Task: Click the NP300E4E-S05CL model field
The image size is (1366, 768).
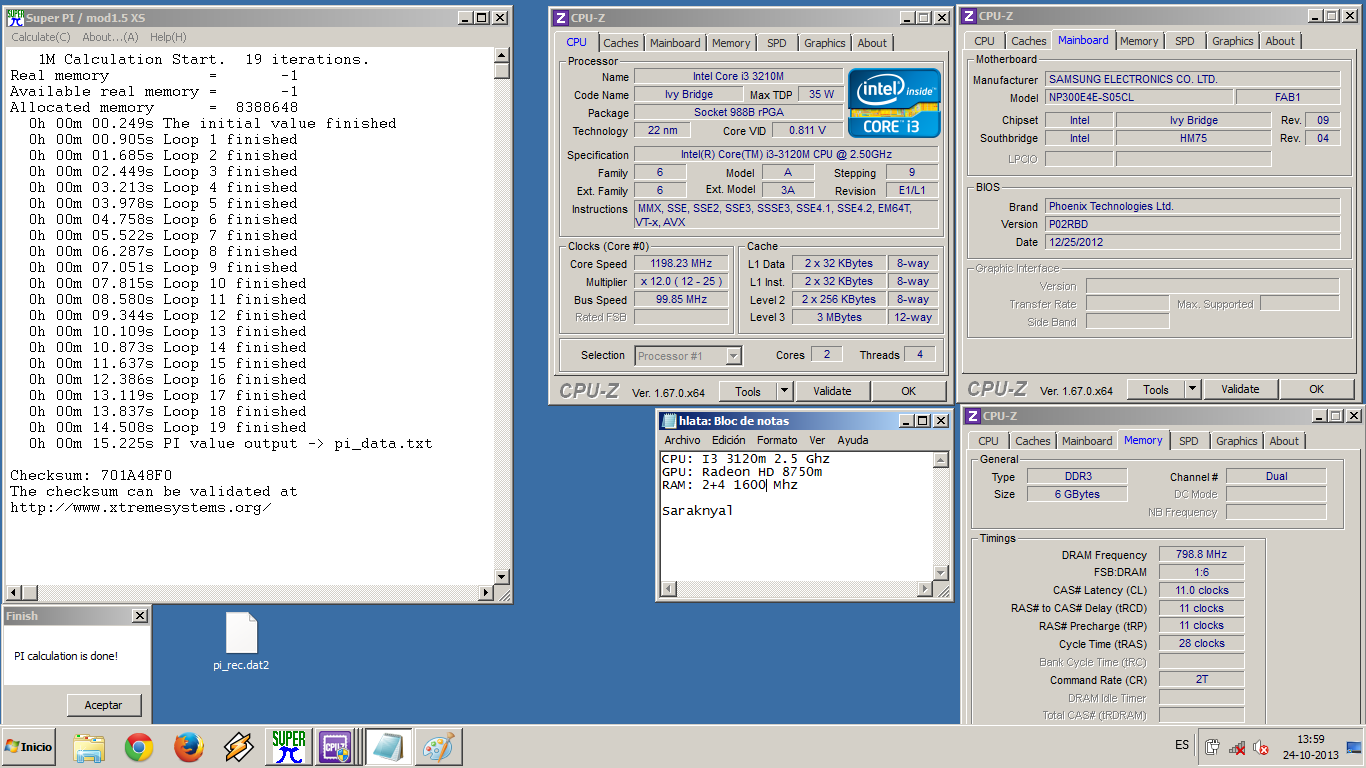Action: coord(1138,98)
